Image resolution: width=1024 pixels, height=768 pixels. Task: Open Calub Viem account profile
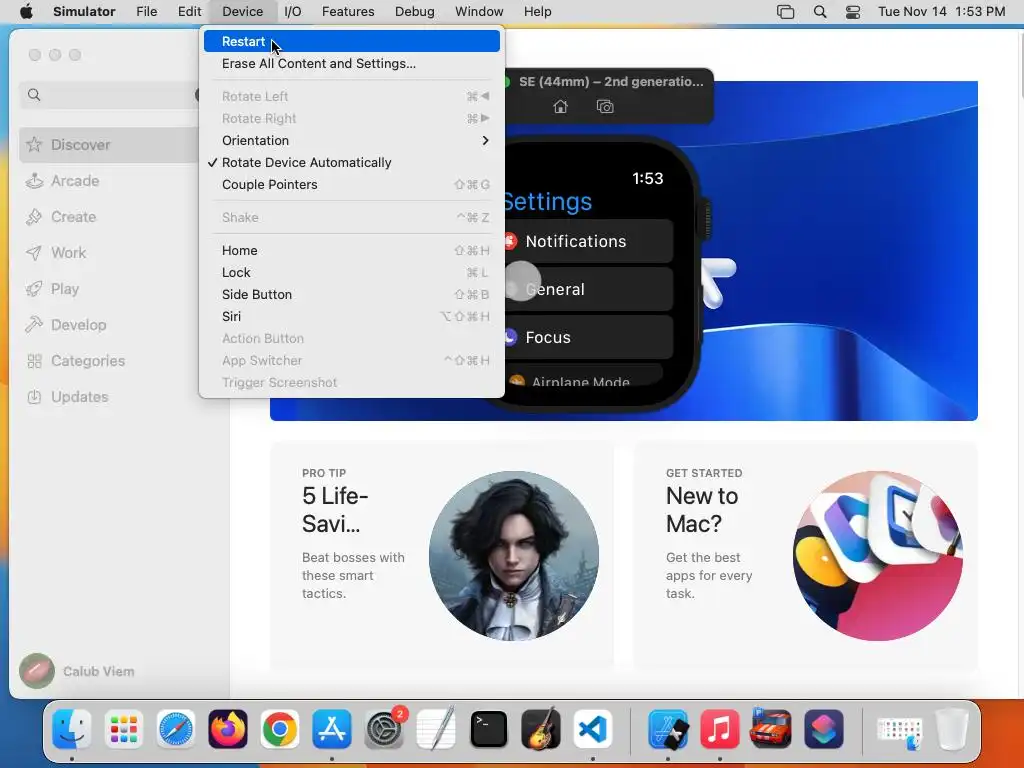(x=77, y=671)
